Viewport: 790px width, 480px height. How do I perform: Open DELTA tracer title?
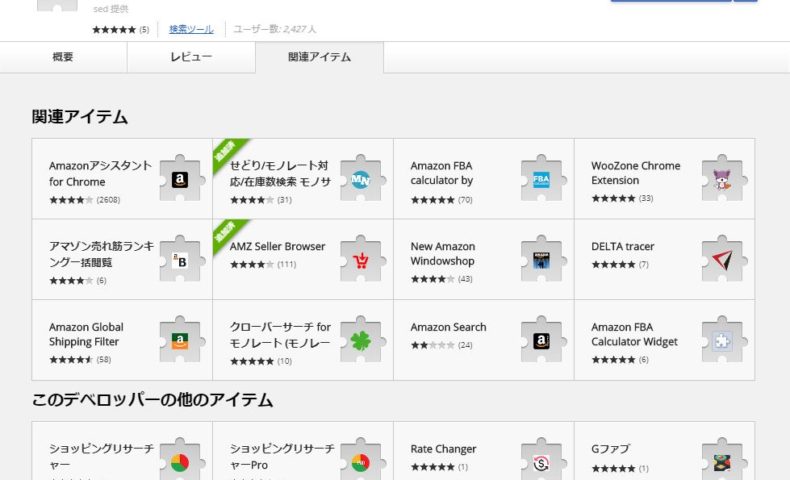[x=623, y=246]
